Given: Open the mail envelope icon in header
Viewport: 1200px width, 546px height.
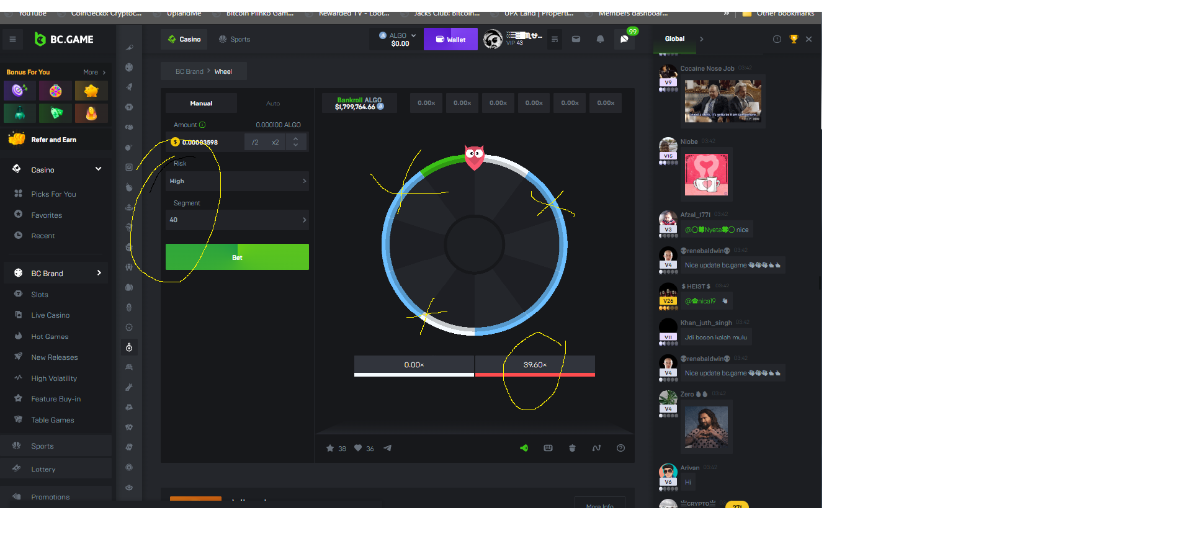Looking at the screenshot, I should pyautogui.click(x=576, y=39).
